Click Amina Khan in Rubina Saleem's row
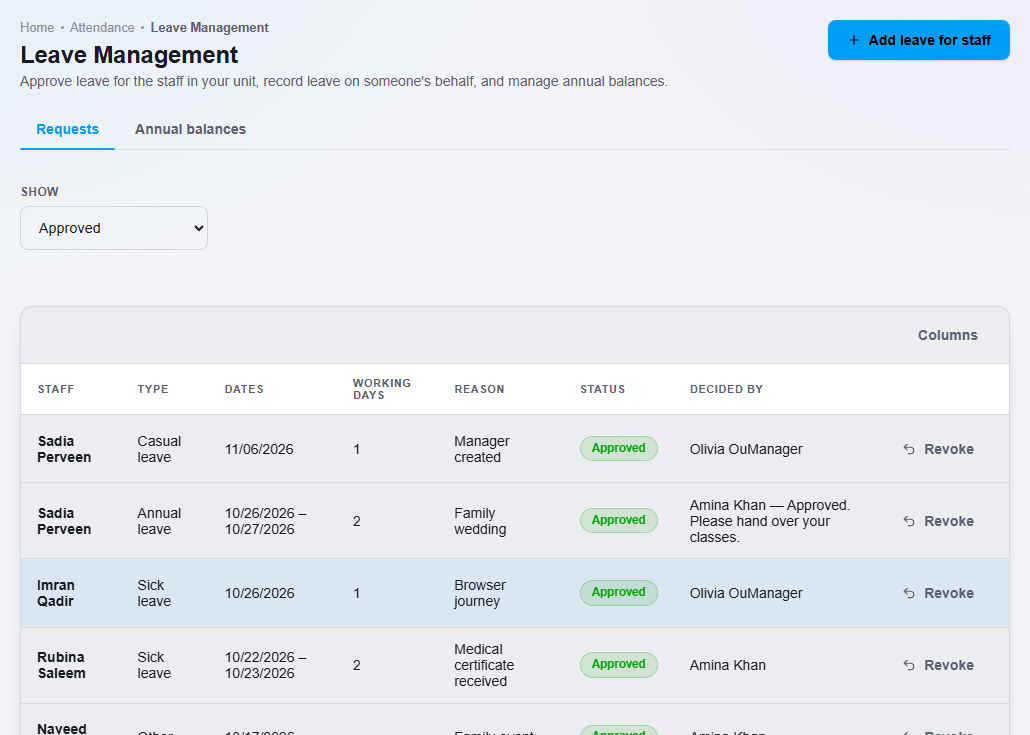Screen dimensions: 1030x735 (728, 665)
